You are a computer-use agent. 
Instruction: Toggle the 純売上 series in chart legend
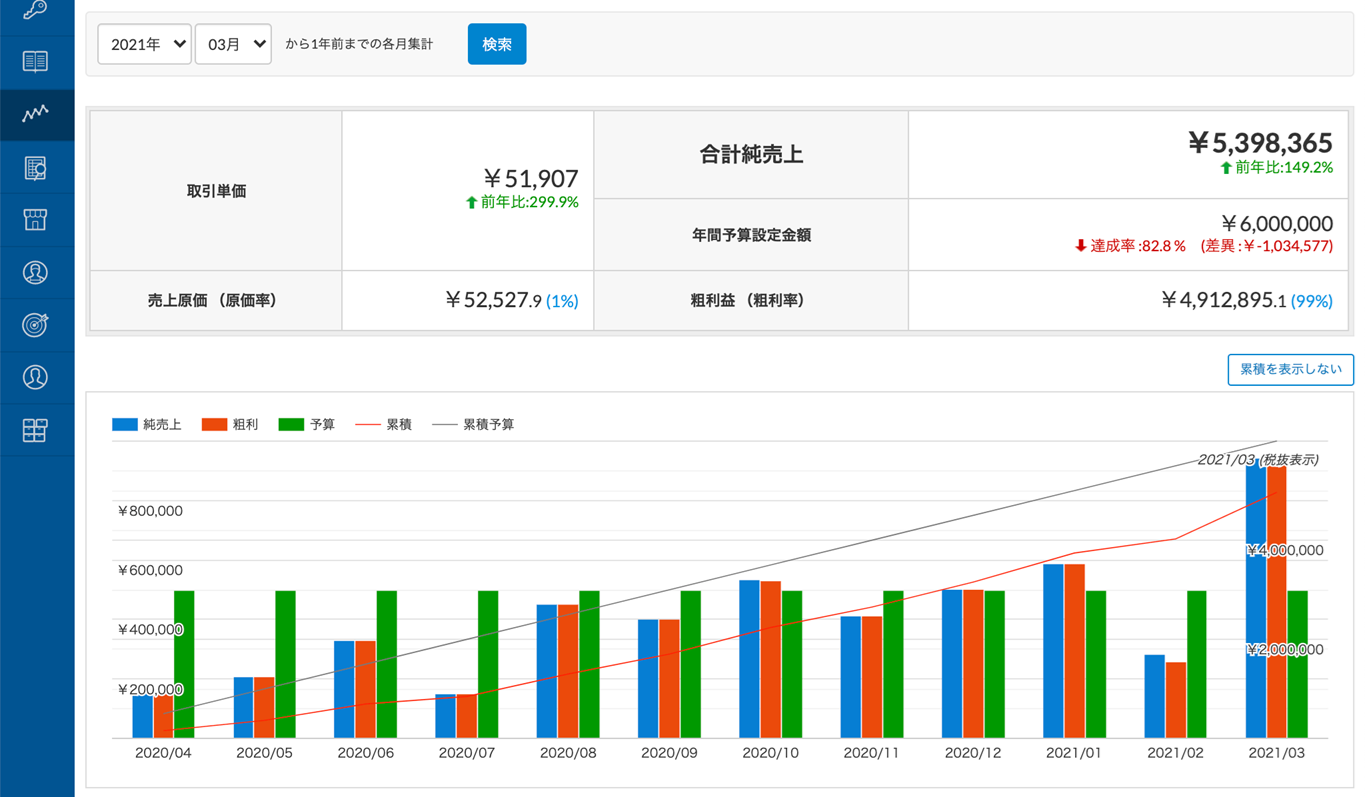(x=147, y=425)
